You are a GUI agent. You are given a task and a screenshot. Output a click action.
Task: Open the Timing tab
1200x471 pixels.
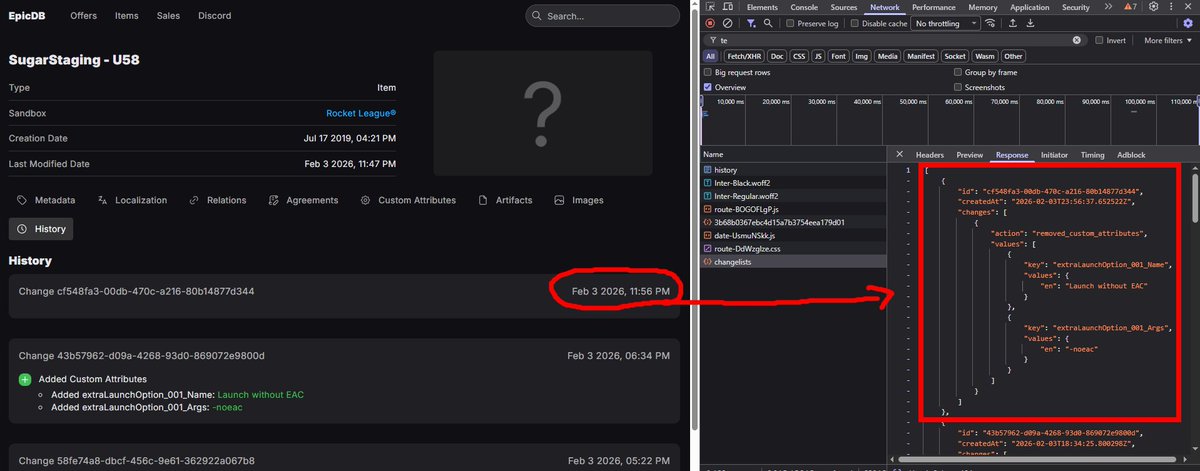(1092, 155)
